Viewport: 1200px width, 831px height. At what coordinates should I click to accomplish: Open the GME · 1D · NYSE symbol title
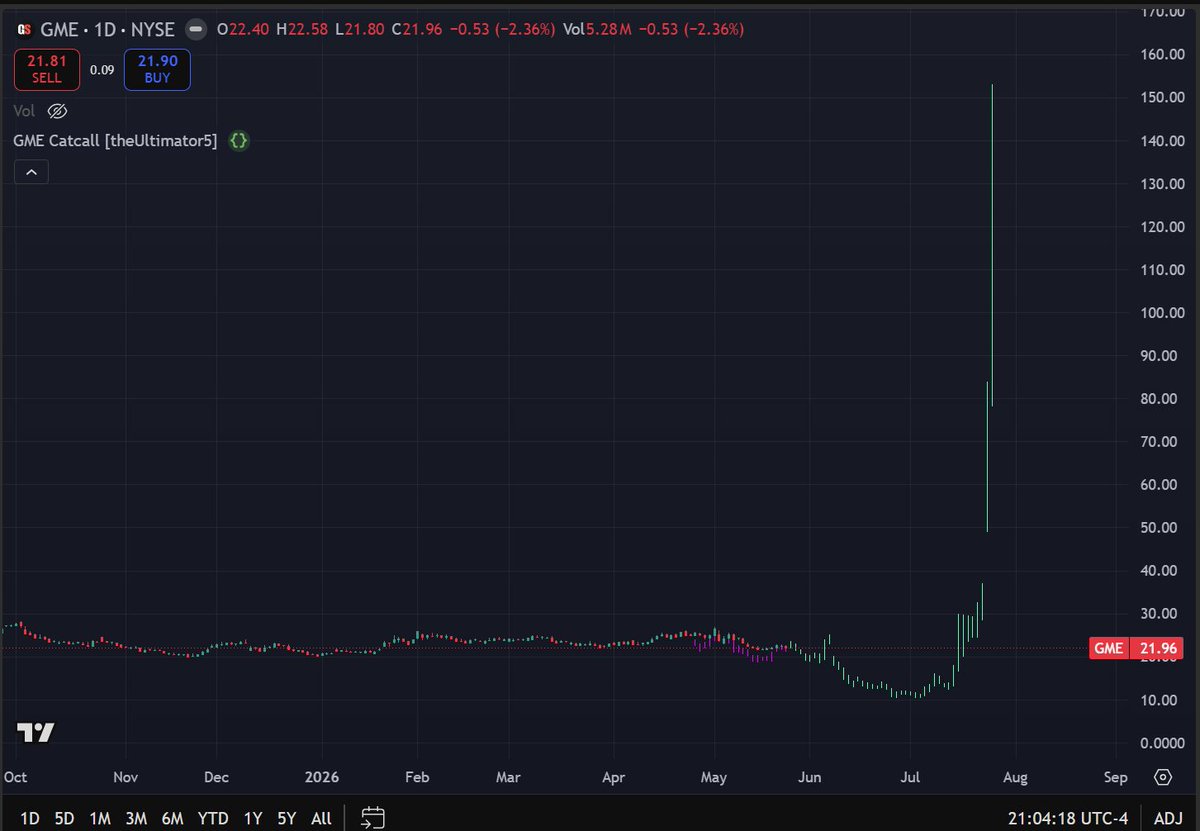click(x=107, y=30)
